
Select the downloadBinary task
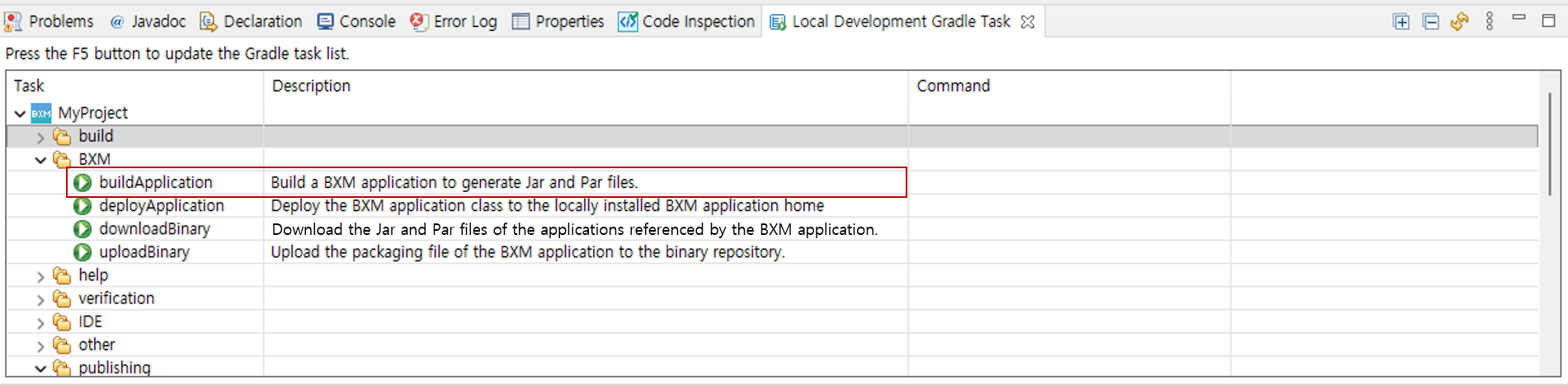[x=154, y=228]
